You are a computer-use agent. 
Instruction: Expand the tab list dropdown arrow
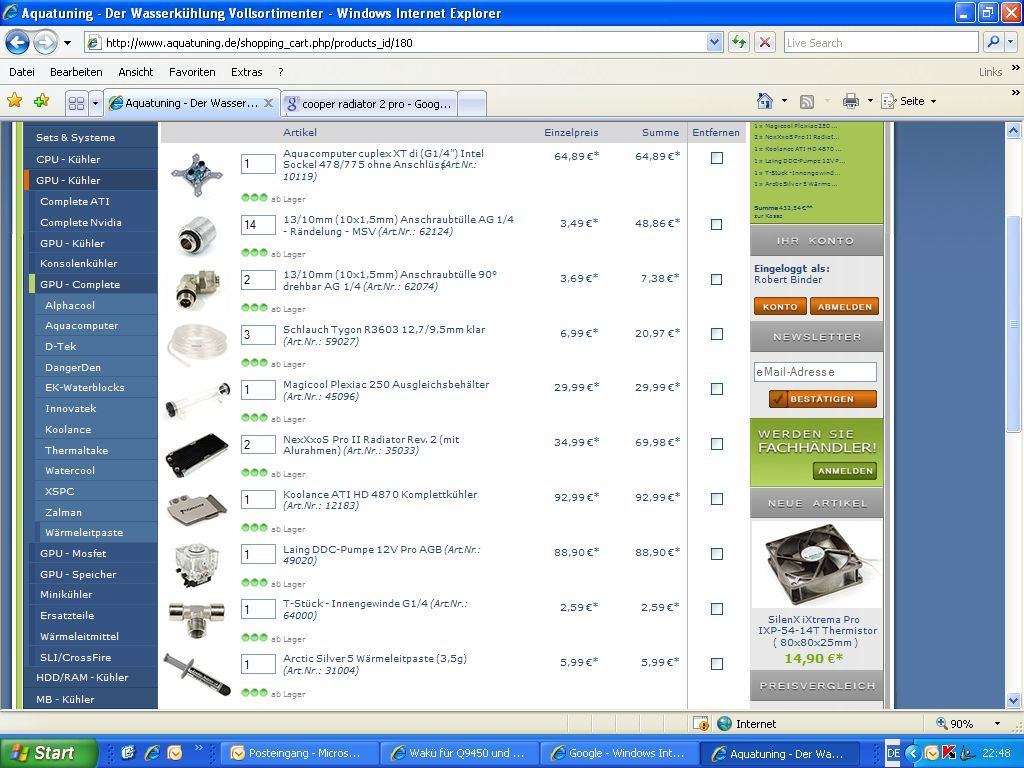click(x=95, y=103)
